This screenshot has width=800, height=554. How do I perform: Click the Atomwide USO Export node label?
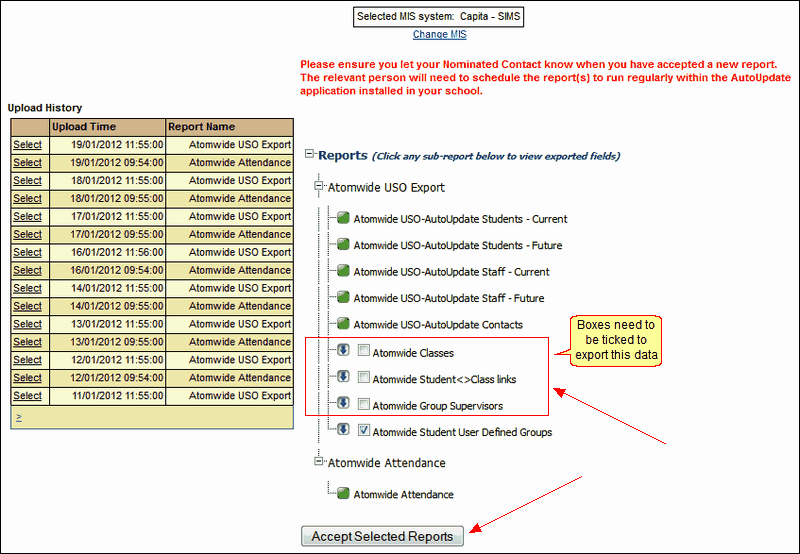(x=386, y=188)
